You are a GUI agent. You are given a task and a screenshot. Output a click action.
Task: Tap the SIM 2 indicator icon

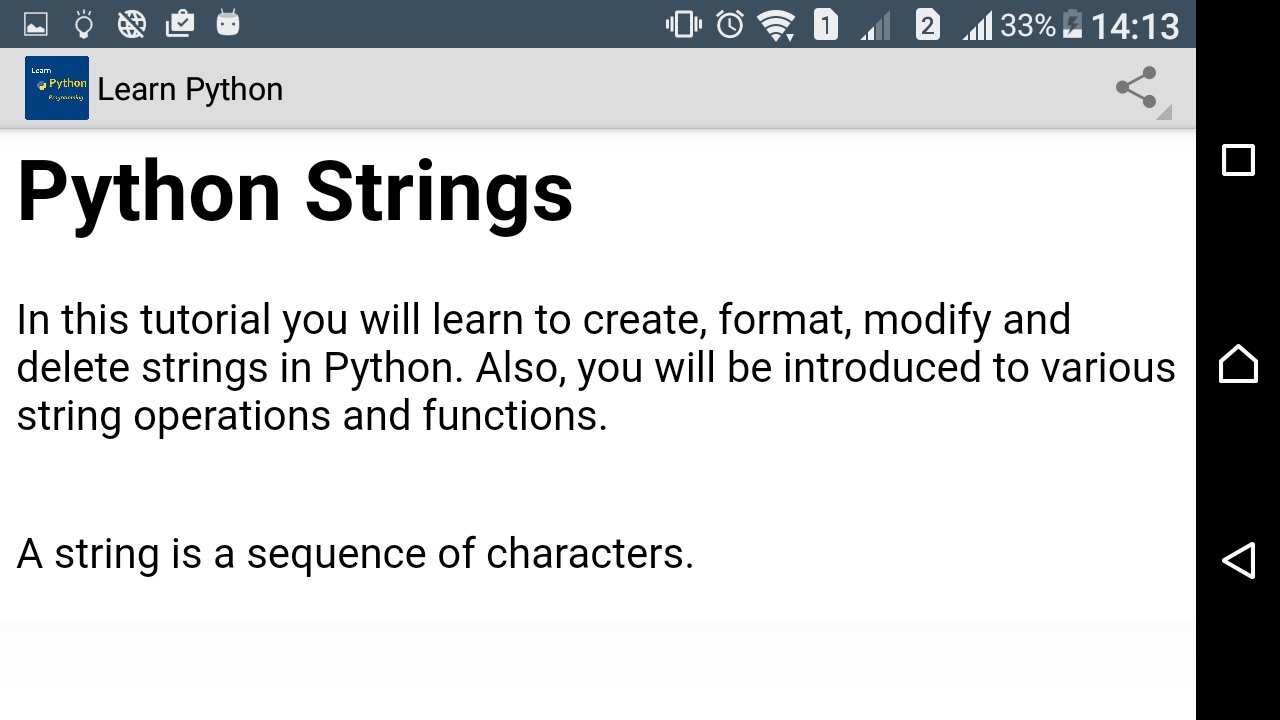click(x=927, y=24)
